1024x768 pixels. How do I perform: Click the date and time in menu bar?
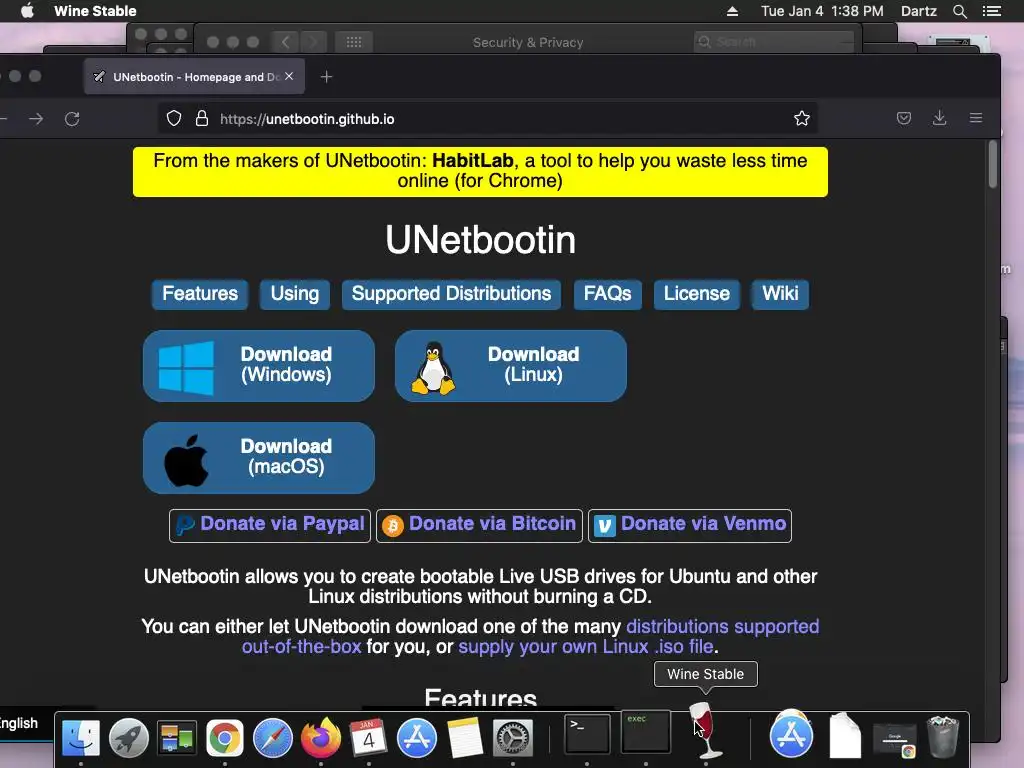tap(822, 11)
